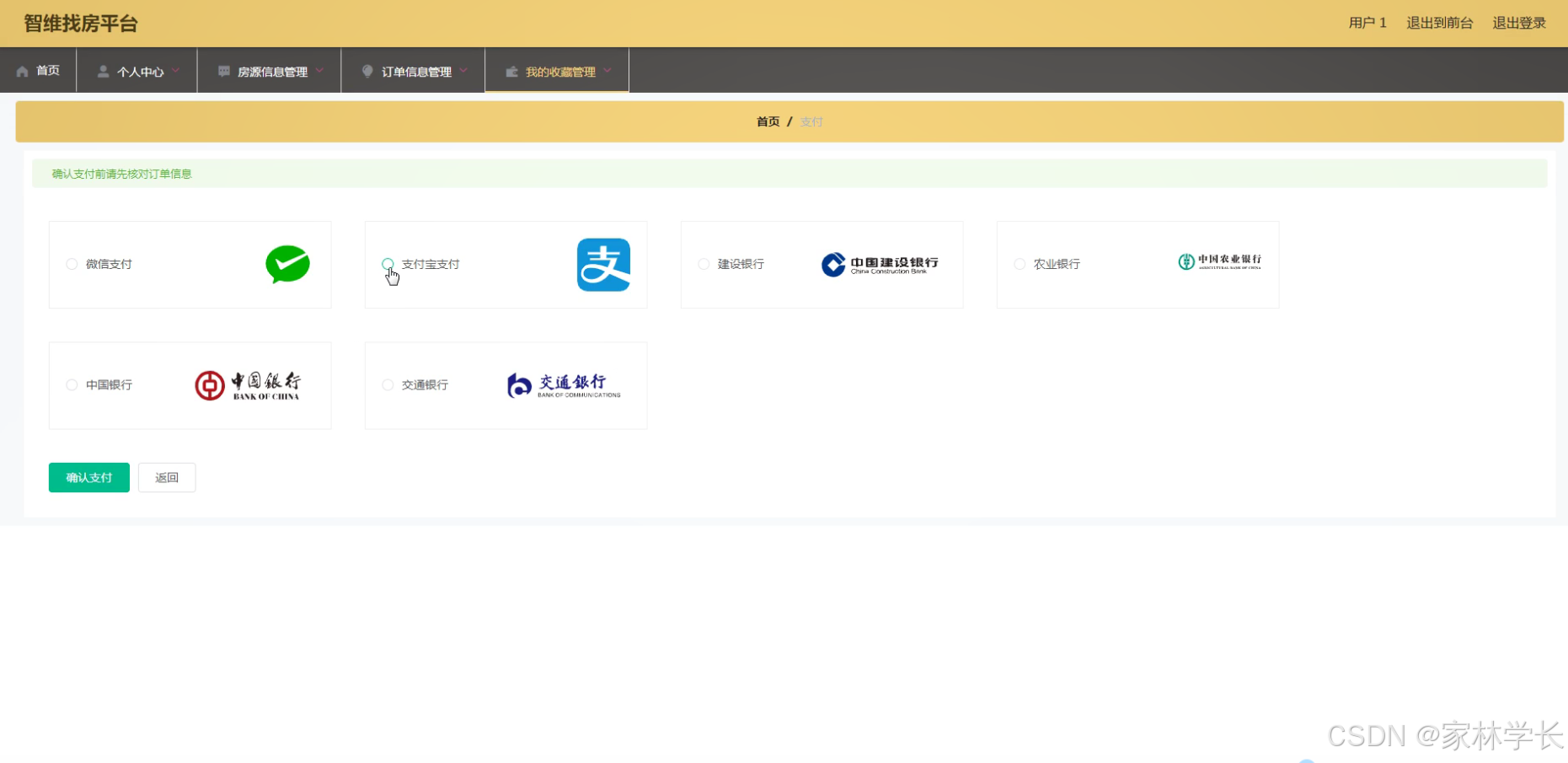
Task: Click the 智维找房平台 title
Action: (81, 24)
